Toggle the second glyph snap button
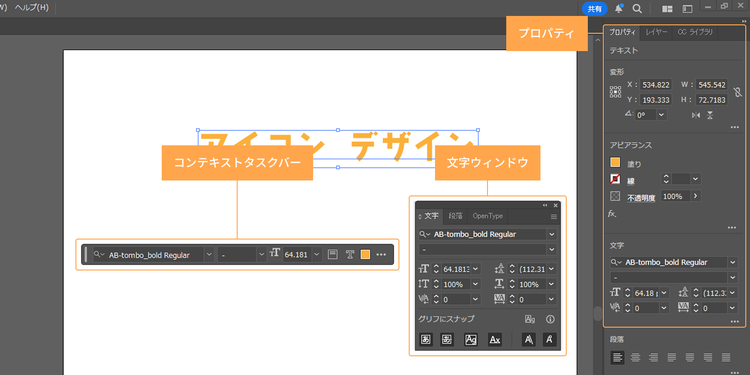Image resolution: width=750 pixels, height=375 pixels. [447, 340]
